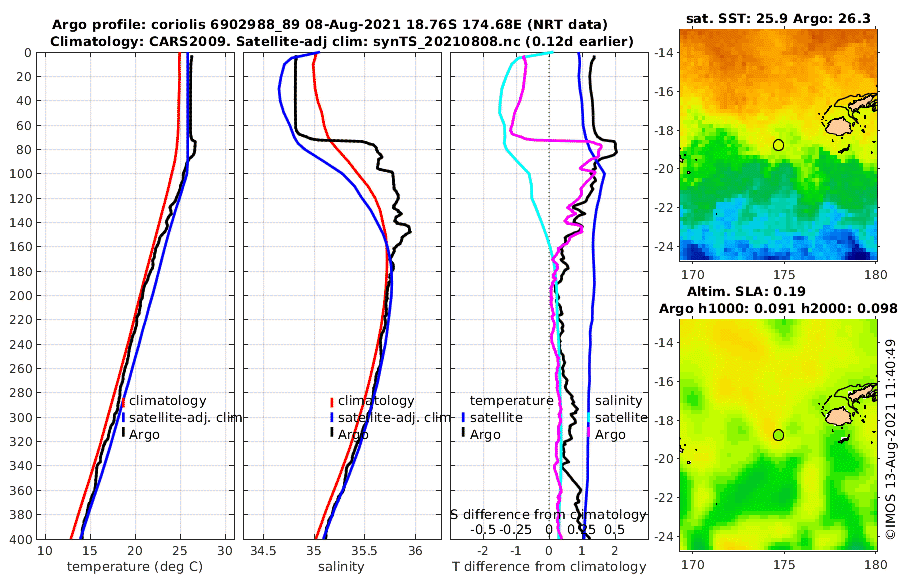Click blue satellite-adj. clim marker in salinity legend
This screenshot has height=580, width=900.
point(332,418)
